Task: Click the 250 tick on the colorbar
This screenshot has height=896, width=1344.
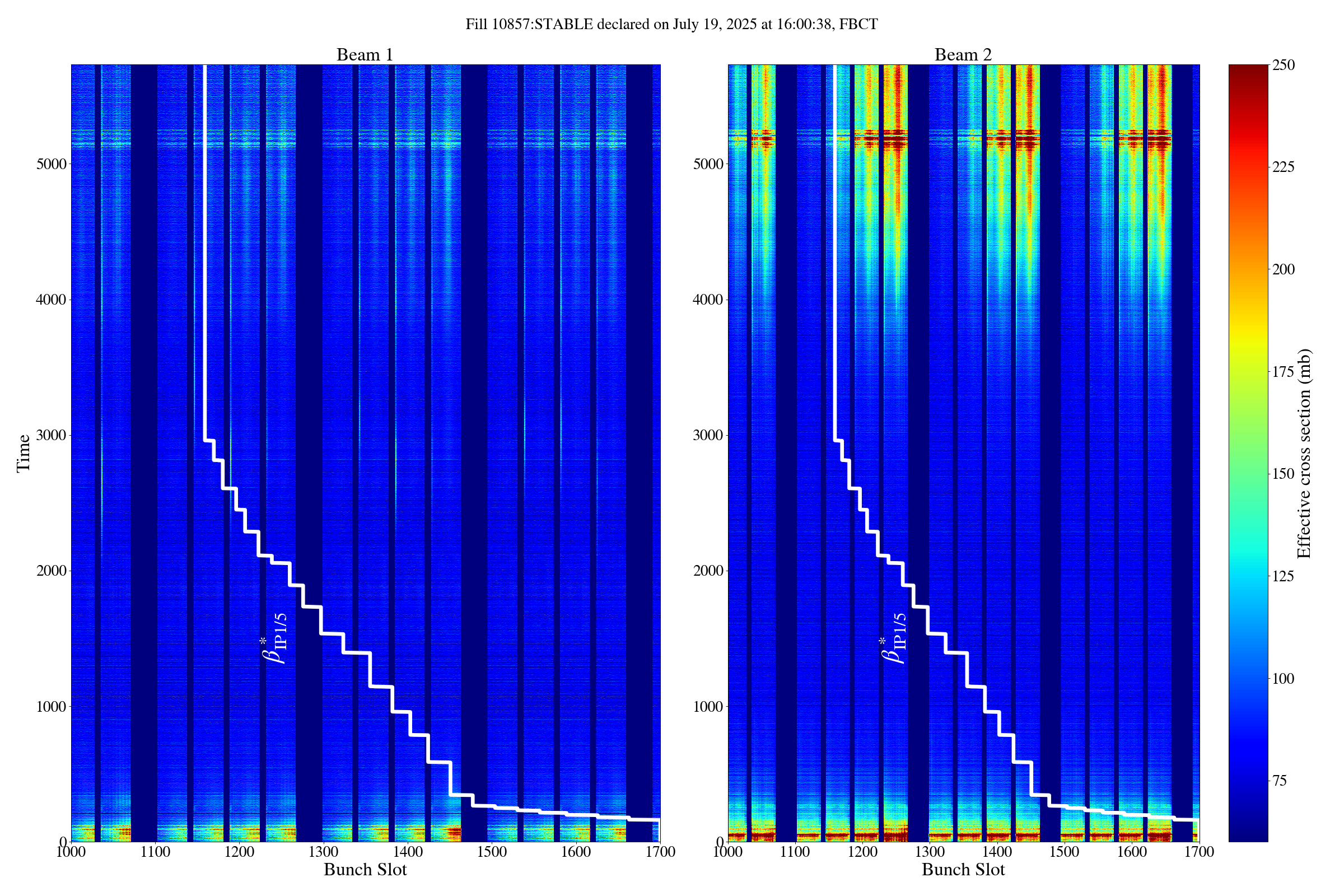Action: [1284, 65]
